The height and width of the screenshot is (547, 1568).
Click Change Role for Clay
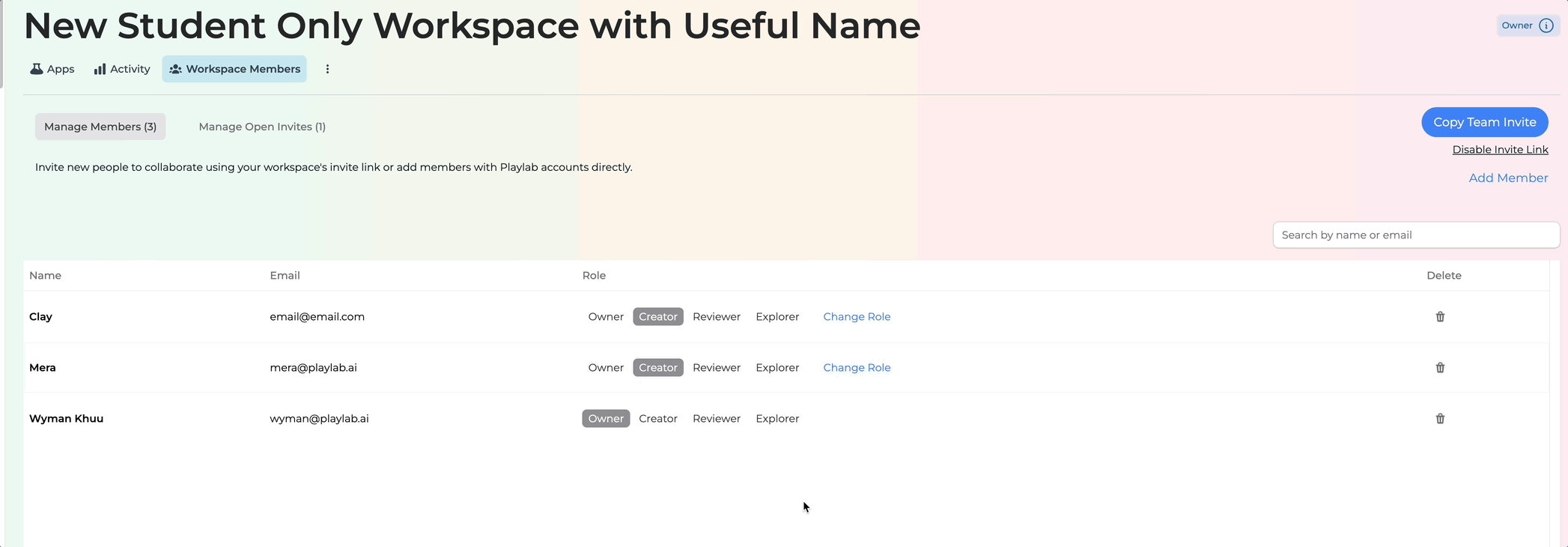(x=857, y=317)
